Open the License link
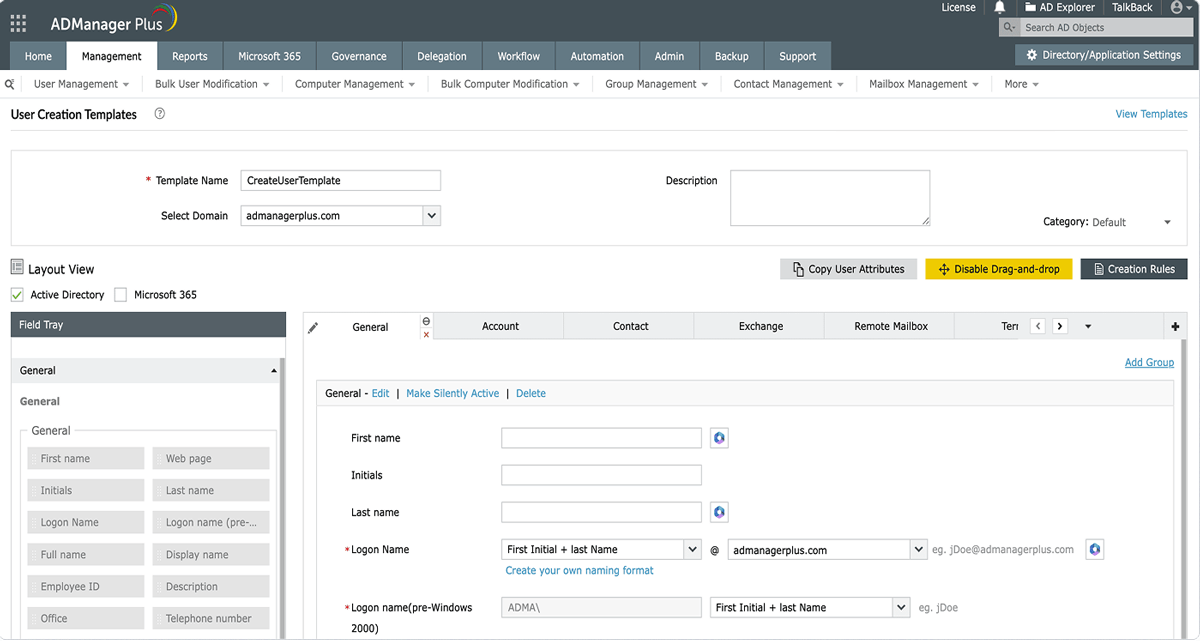 point(958,8)
